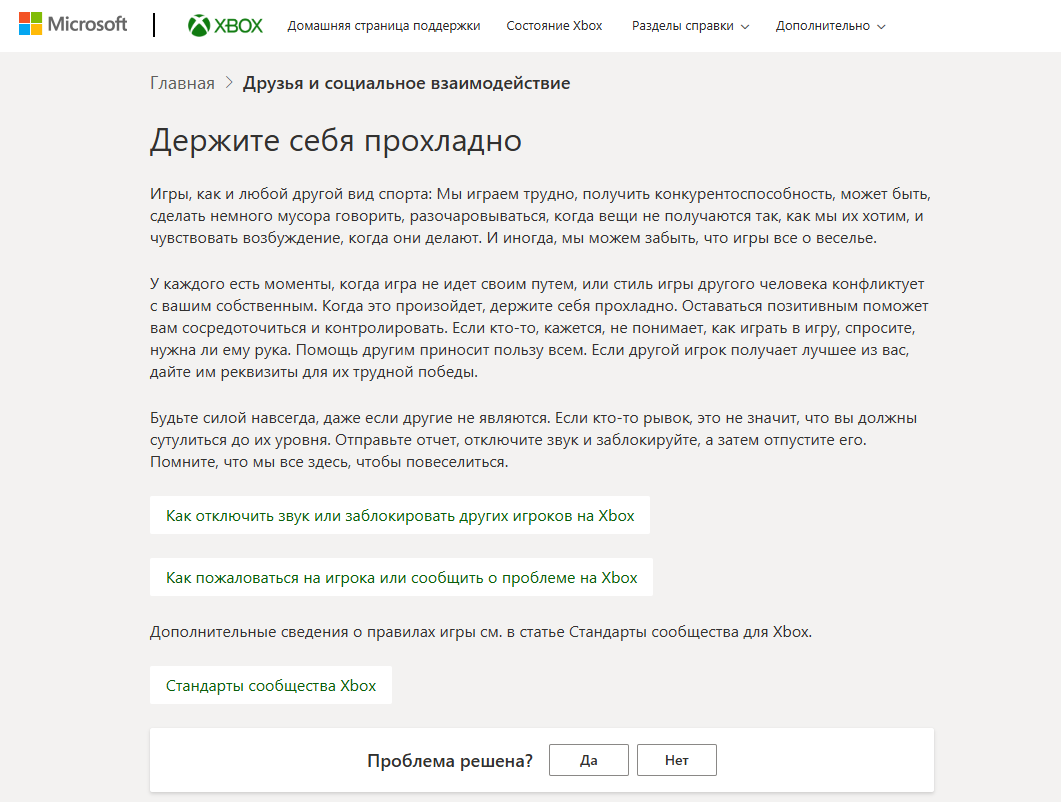The height and width of the screenshot is (802, 1061).
Task: Click the heading Держите себя прохладно
Action: [335, 140]
